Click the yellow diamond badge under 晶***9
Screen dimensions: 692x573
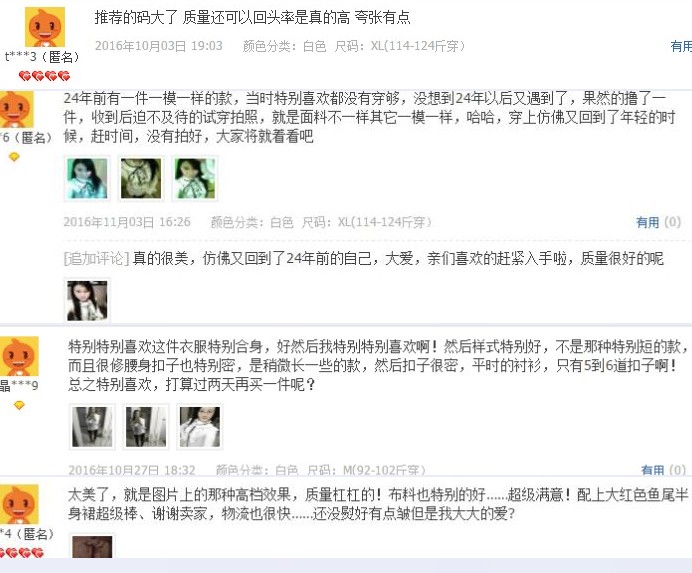click(19, 405)
